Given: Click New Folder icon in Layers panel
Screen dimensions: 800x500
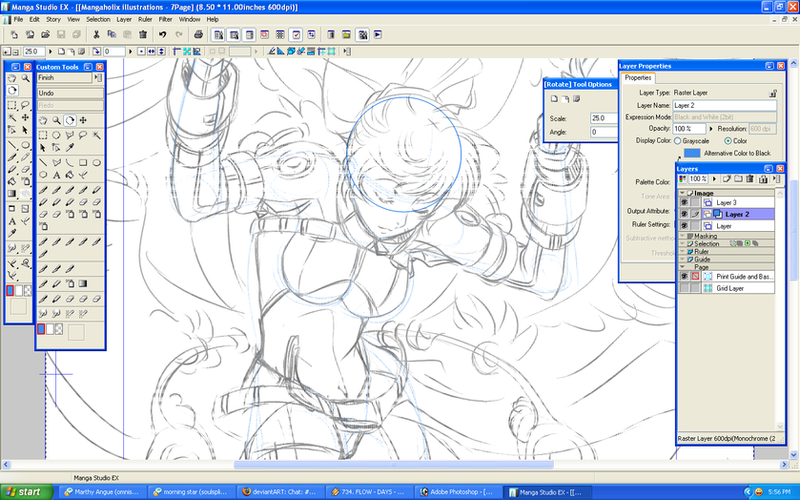Looking at the screenshot, I should pos(738,179).
